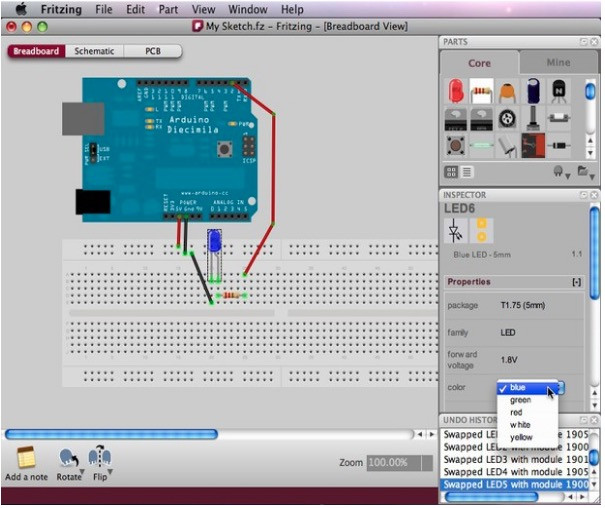
Task: Click the Parts bin vertical scrollbar thumb
Action: pos(590,91)
